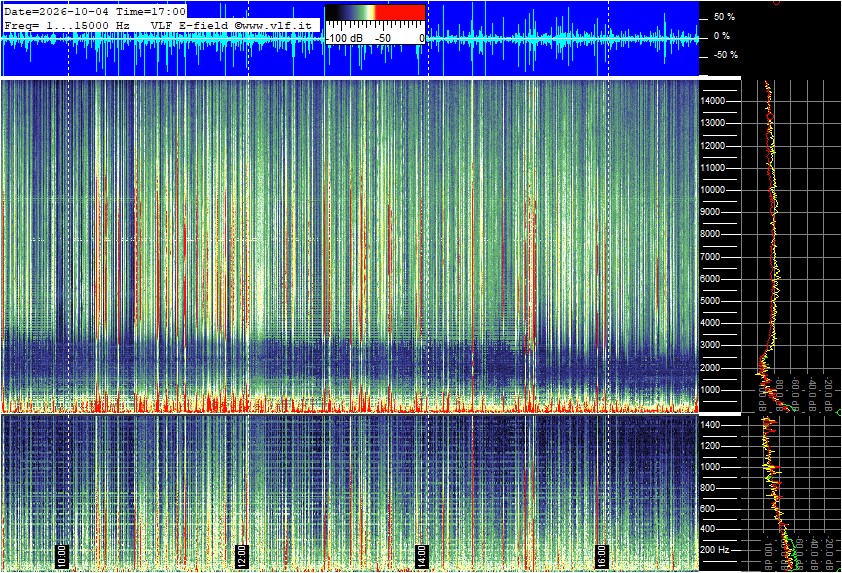The height and width of the screenshot is (573, 842).
Task: Click the 12:00 time marker label
Action: pos(242,556)
